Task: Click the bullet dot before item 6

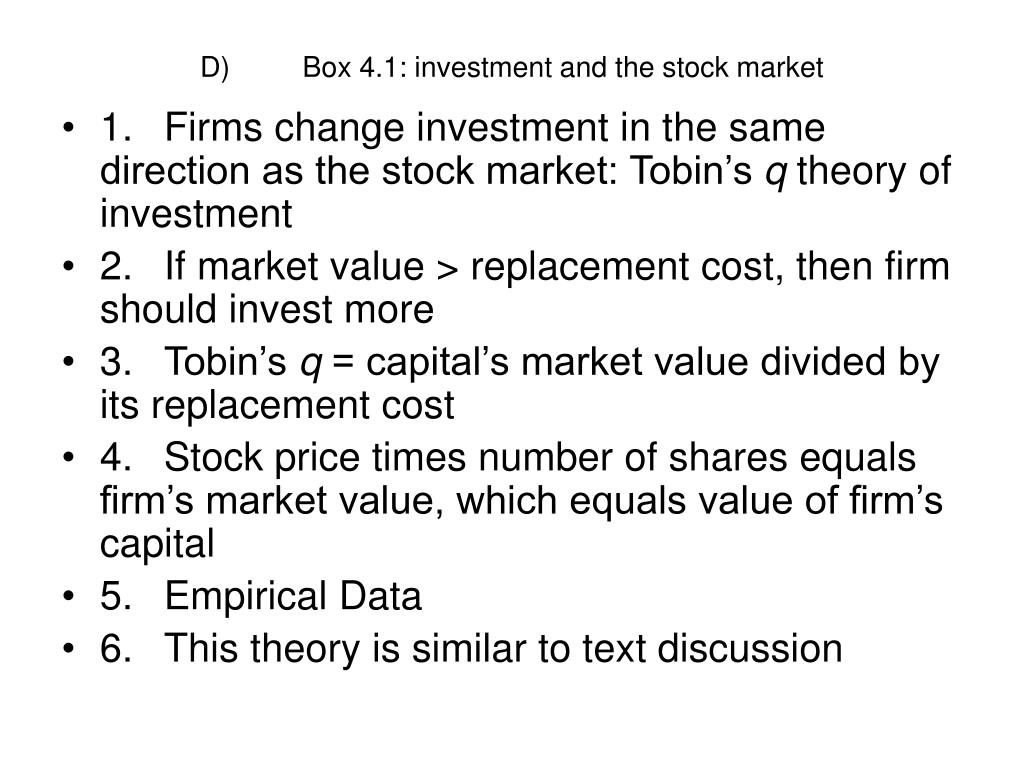Action: point(68,649)
